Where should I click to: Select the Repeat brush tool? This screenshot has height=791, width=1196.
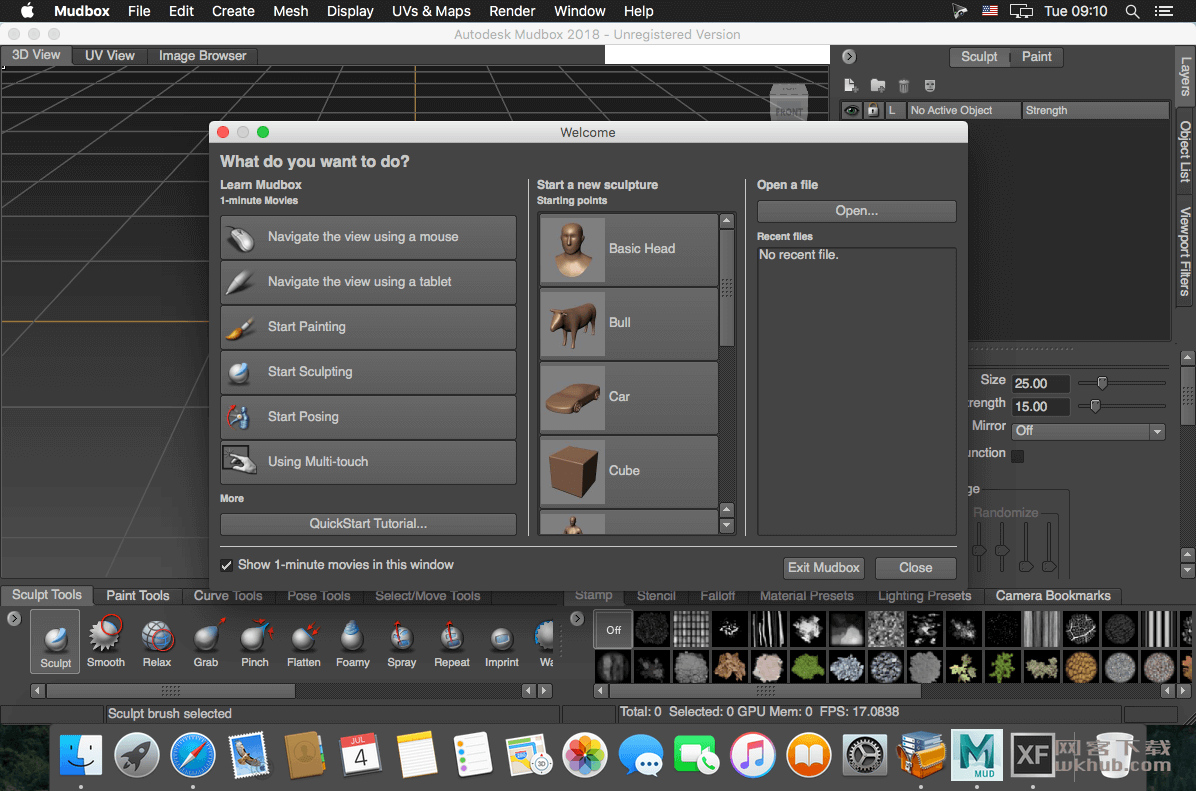pyautogui.click(x=452, y=641)
